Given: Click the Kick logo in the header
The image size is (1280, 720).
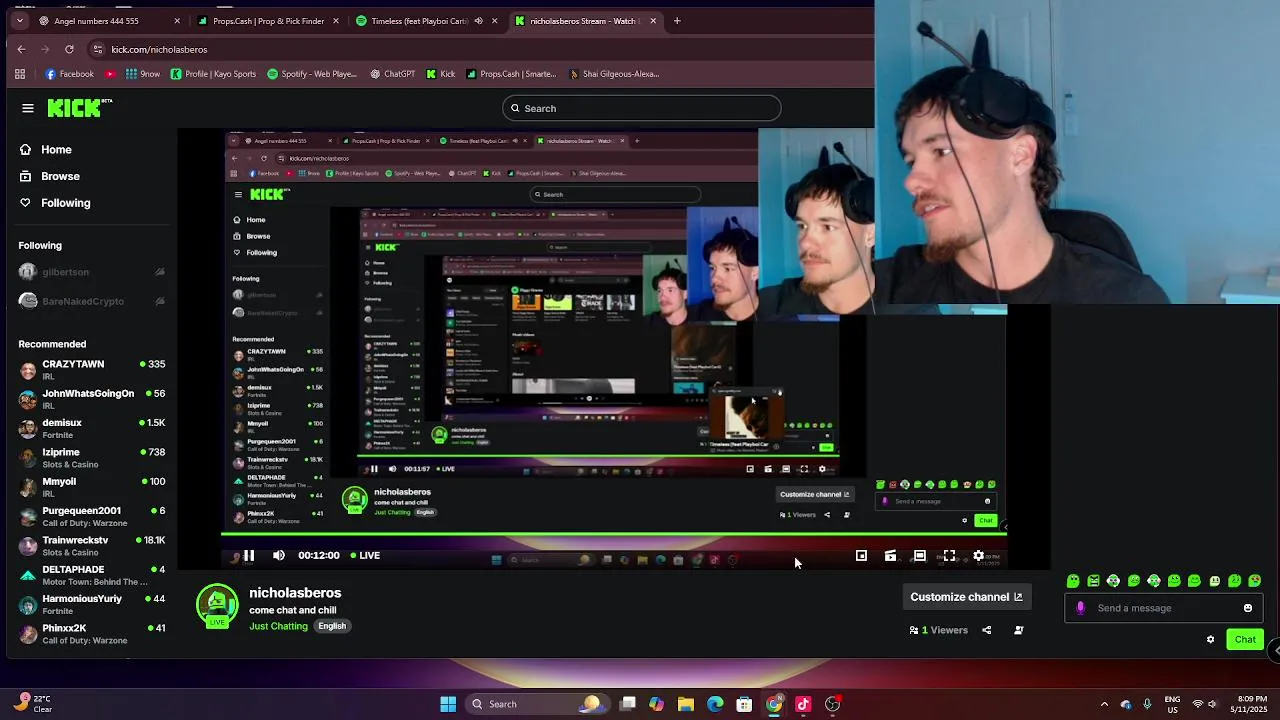Looking at the screenshot, I should point(79,108).
